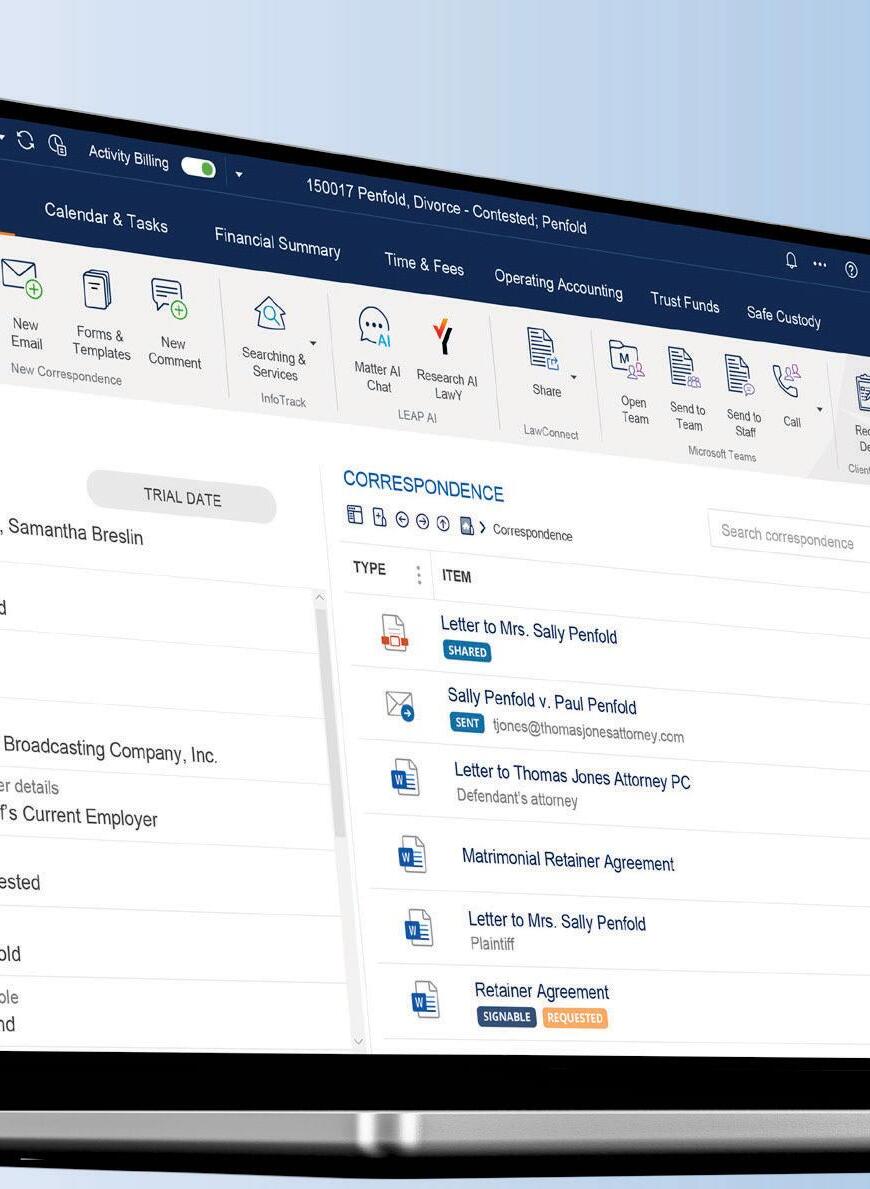870x1189 pixels.
Task: Click the Search correspondence field
Action: (789, 537)
